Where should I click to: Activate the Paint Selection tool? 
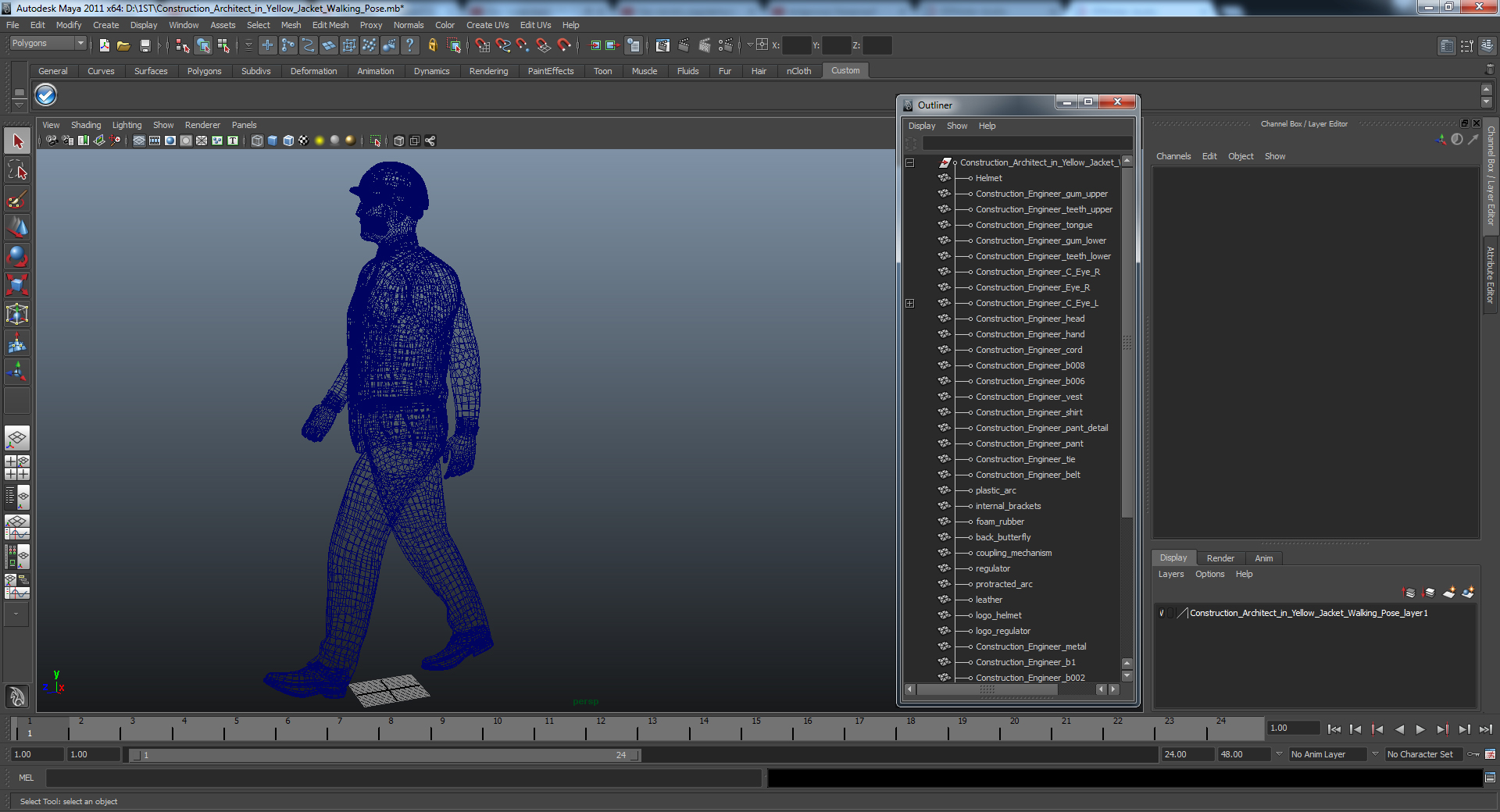click(17, 200)
